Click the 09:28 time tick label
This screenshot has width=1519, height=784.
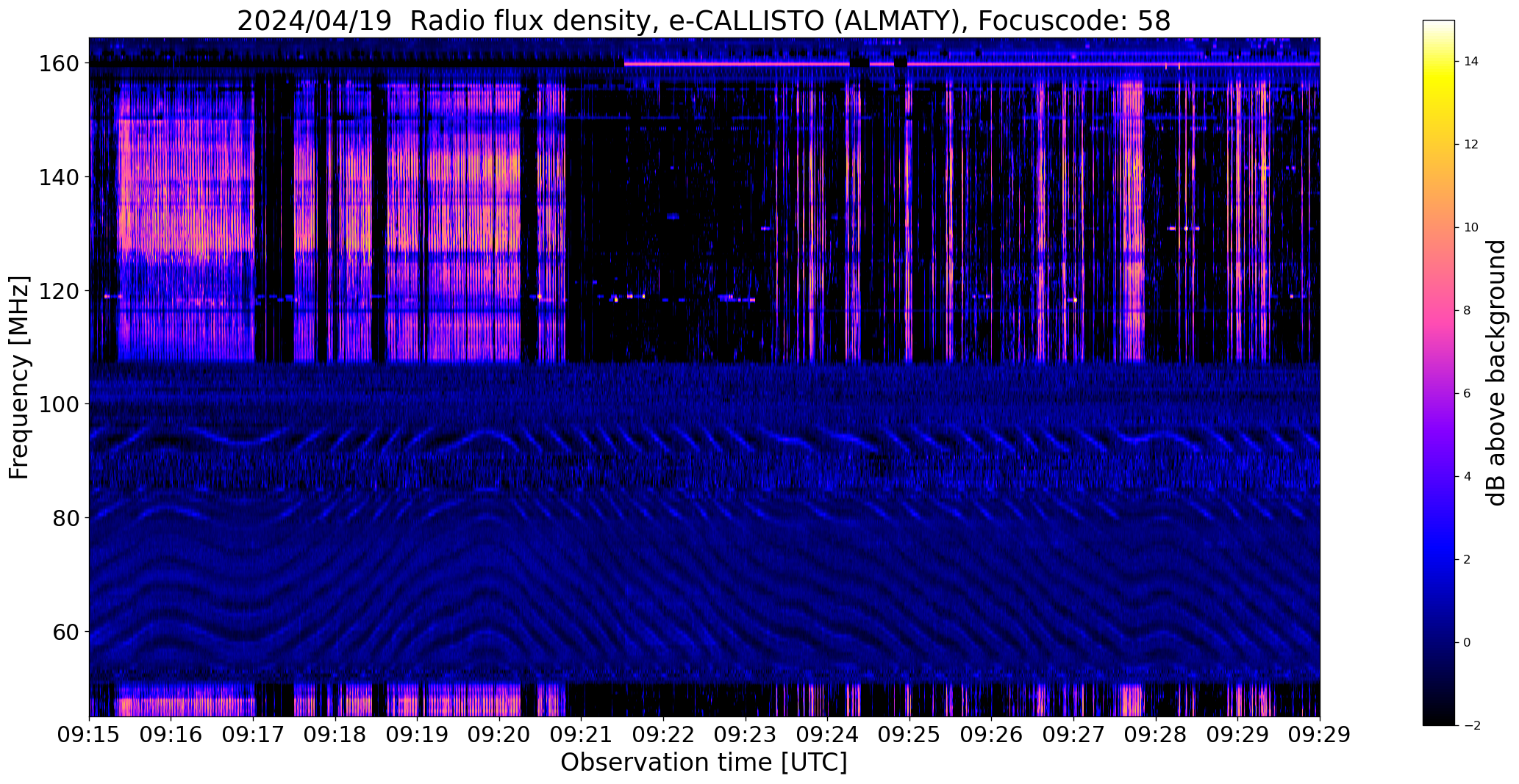click(x=1156, y=735)
